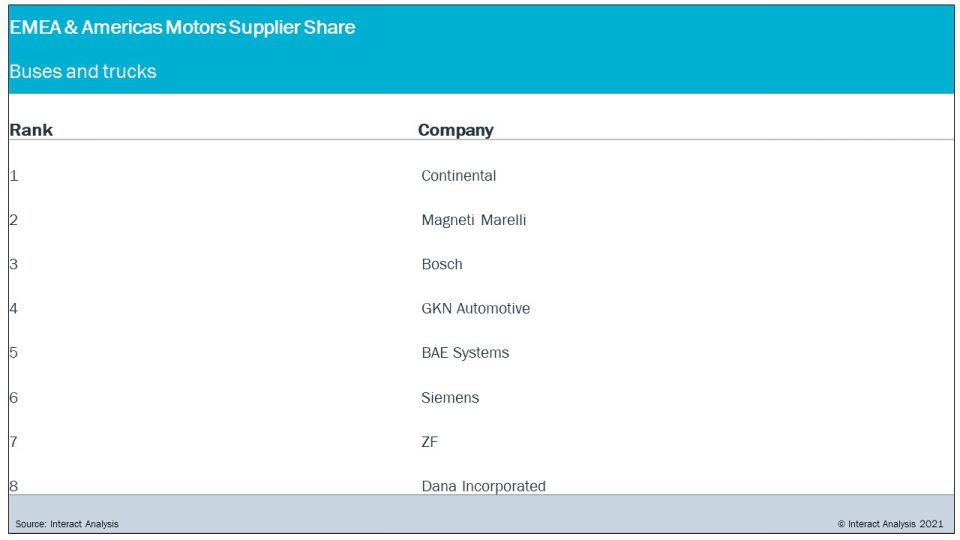This screenshot has height=540, width=960.
Task: Click the 'EMEA & Americas Motors Supplier Share' title
Action: tap(182, 28)
